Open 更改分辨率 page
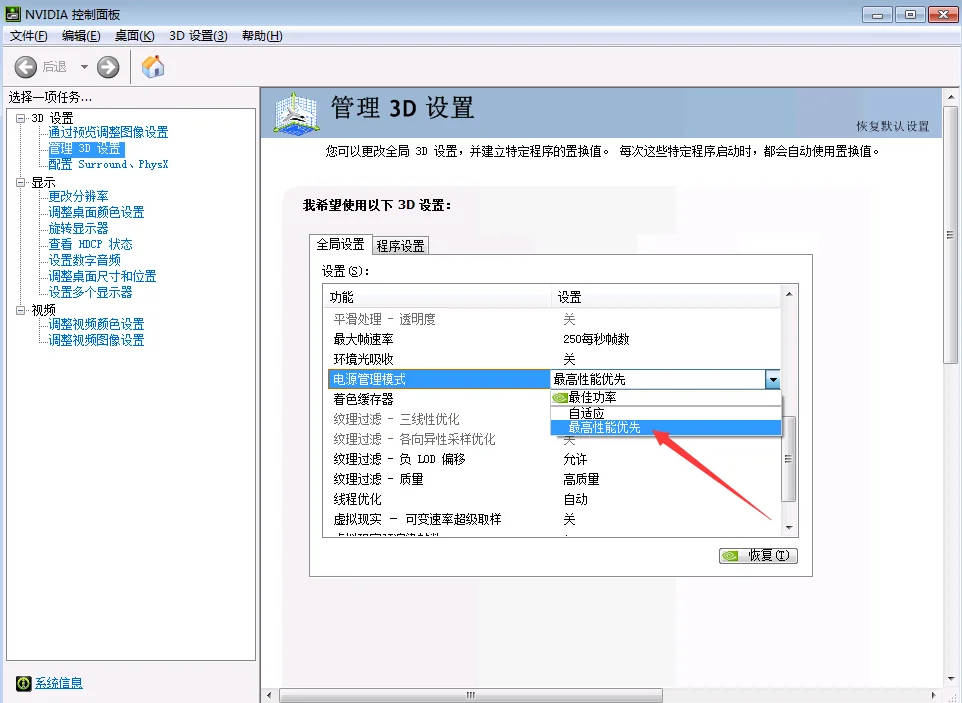This screenshot has width=962, height=703. click(79, 196)
